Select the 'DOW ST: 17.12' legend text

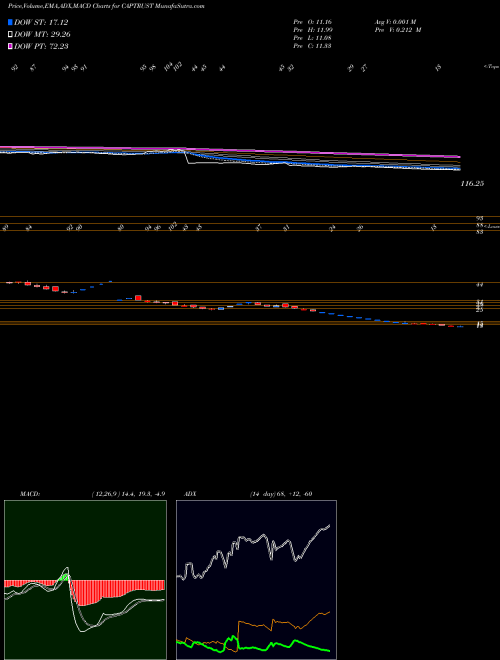point(41,22)
